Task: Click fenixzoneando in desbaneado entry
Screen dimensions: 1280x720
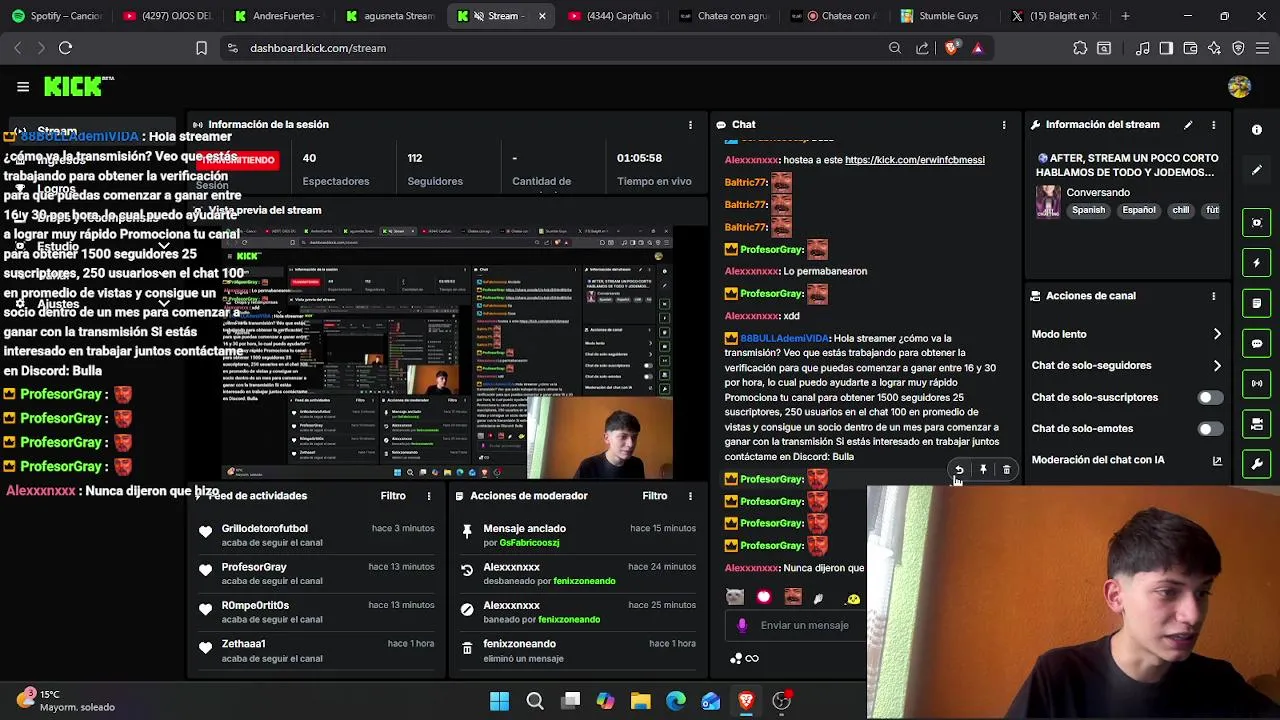Action: (584, 581)
